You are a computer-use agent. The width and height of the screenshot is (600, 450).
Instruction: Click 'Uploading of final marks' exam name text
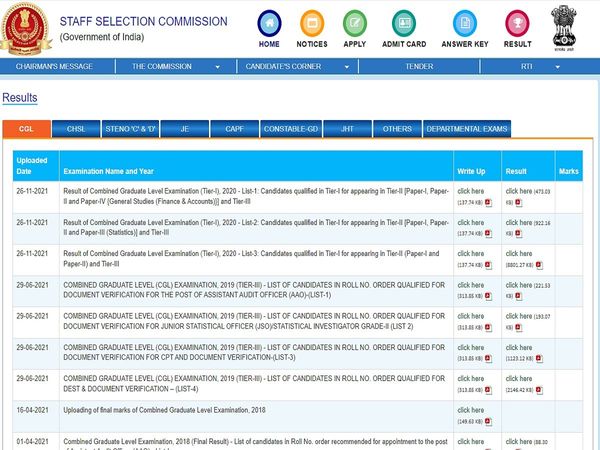coord(164,410)
